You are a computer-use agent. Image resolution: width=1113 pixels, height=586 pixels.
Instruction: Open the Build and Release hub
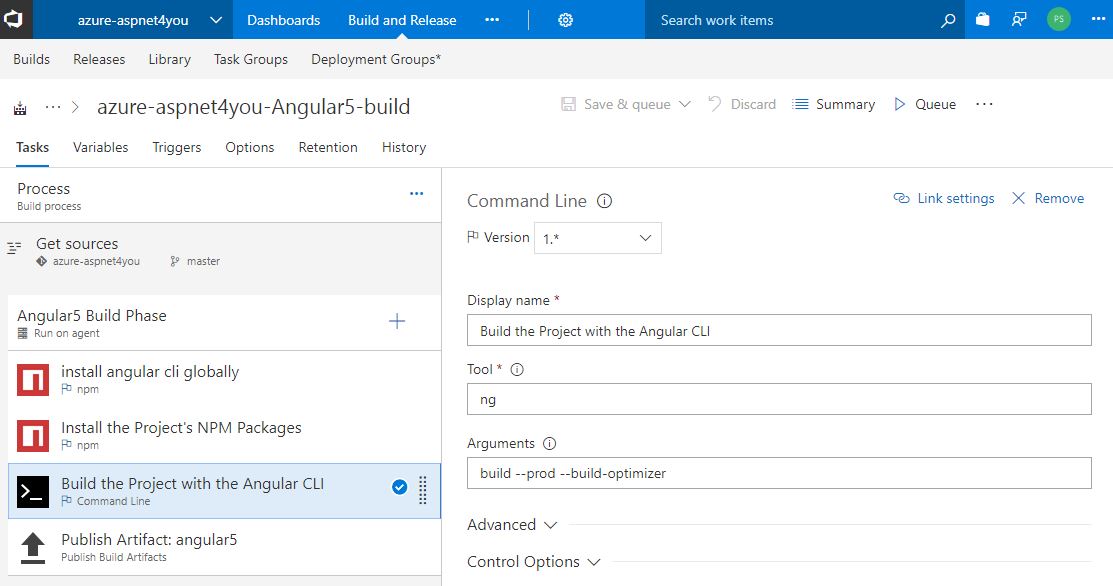pyautogui.click(x=402, y=20)
